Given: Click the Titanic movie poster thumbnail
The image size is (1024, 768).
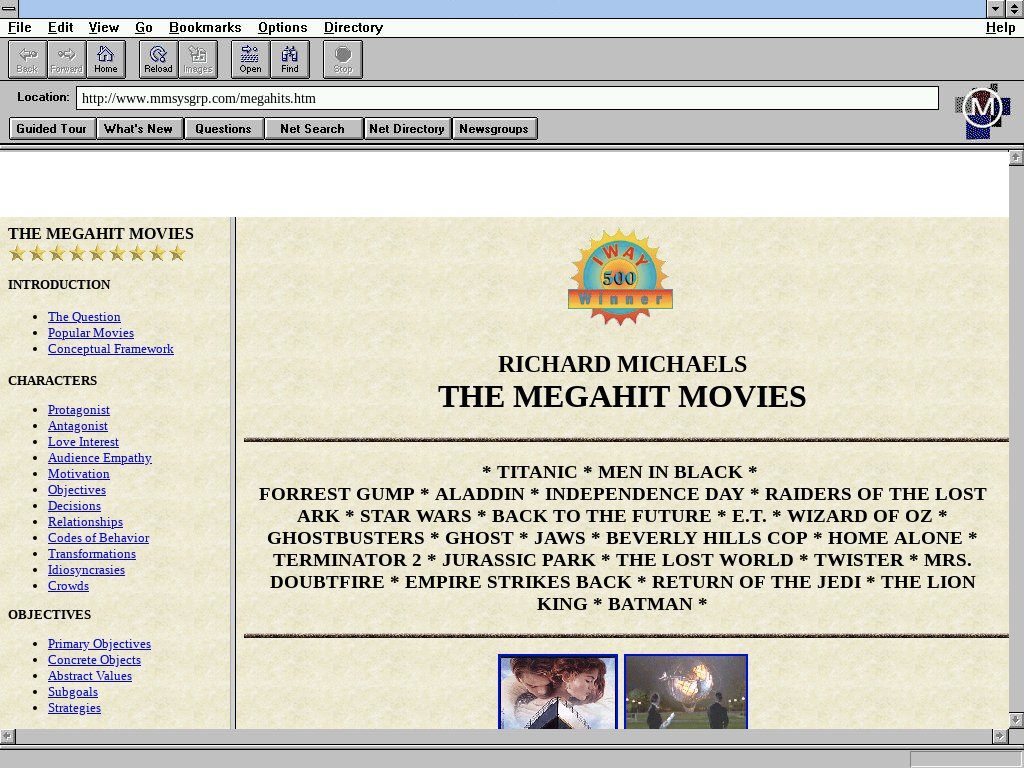Looking at the screenshot, I should point(558,693).
